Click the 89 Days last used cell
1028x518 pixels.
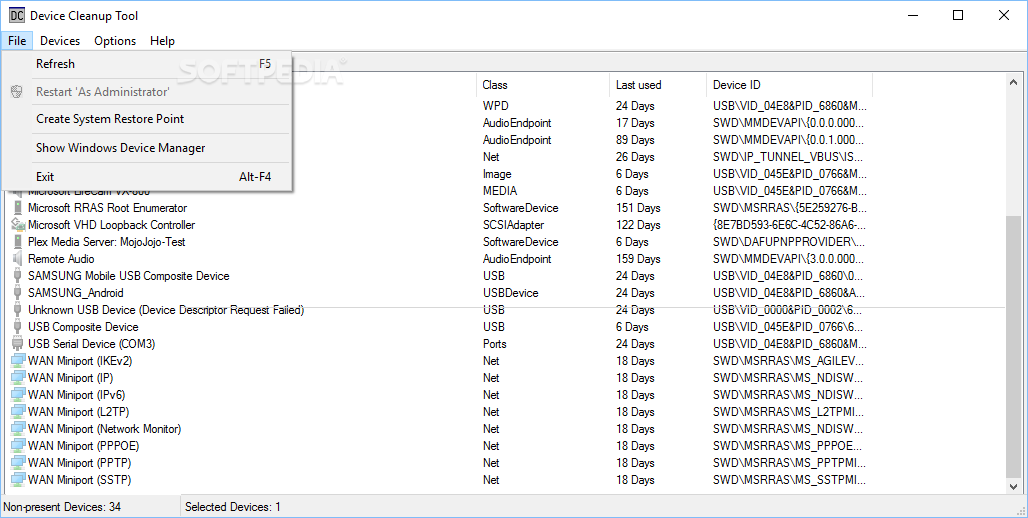[635, 140]
